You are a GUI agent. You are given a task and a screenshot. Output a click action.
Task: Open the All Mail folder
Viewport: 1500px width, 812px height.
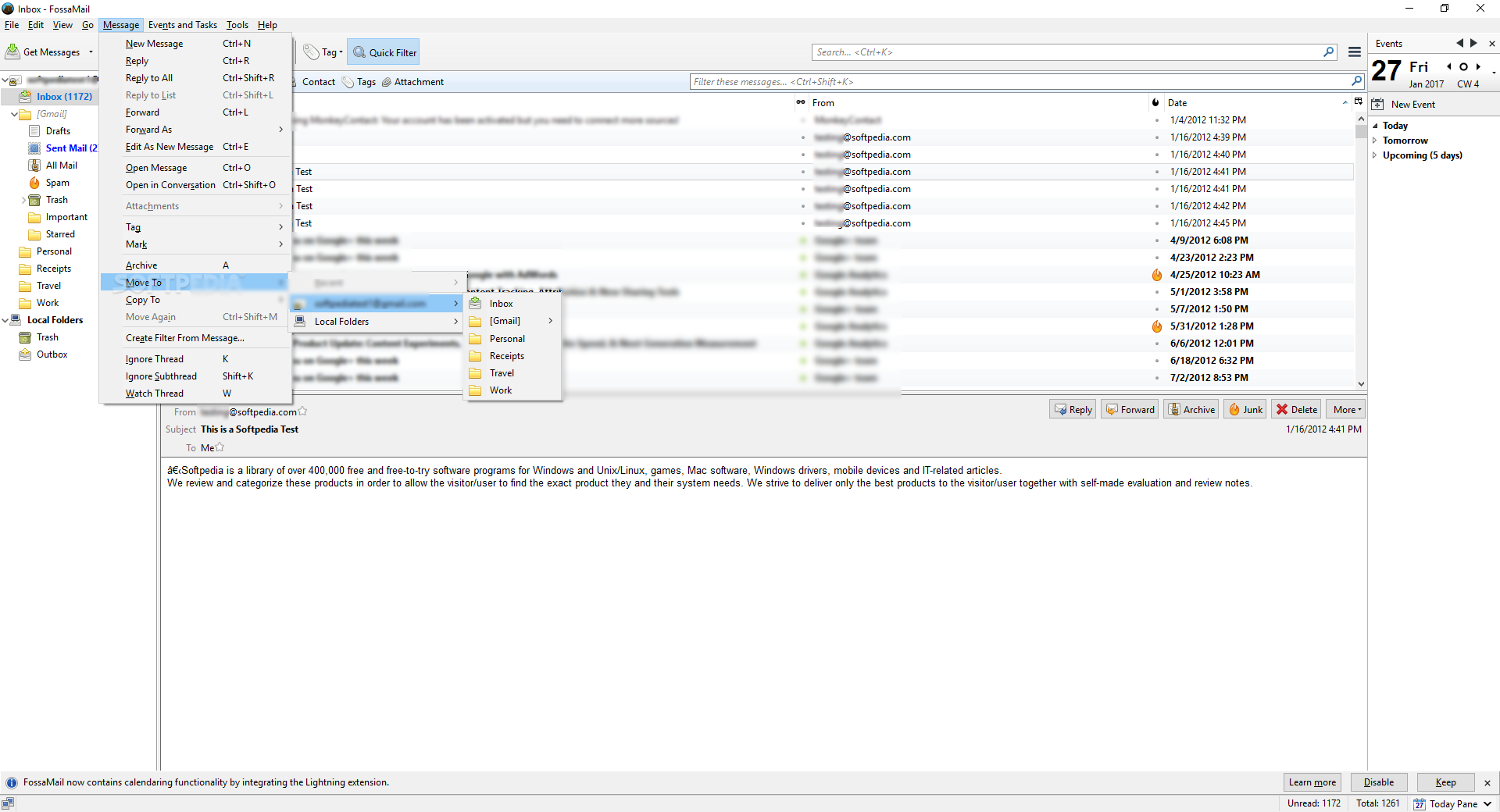61,166
